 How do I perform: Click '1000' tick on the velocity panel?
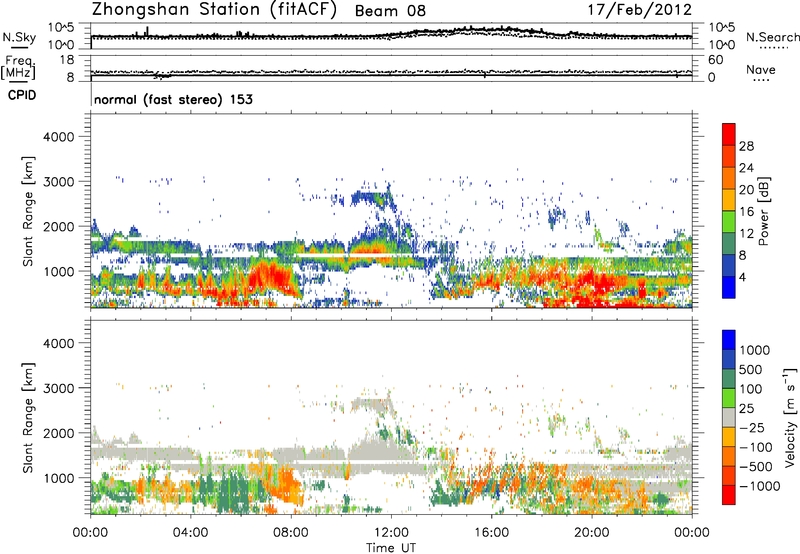point(59,478)
